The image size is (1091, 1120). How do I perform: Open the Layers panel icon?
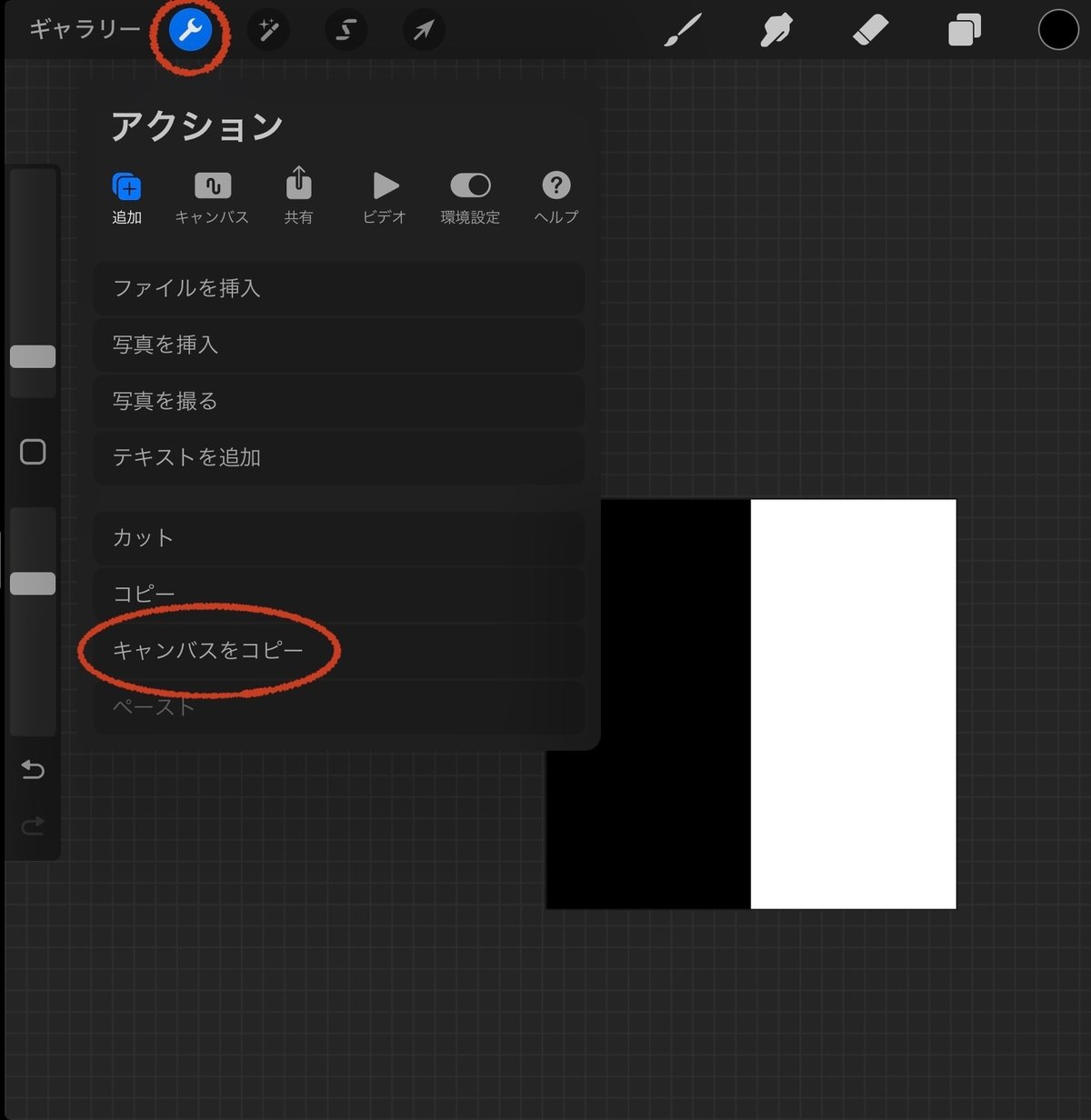click(x=964, y=31)
